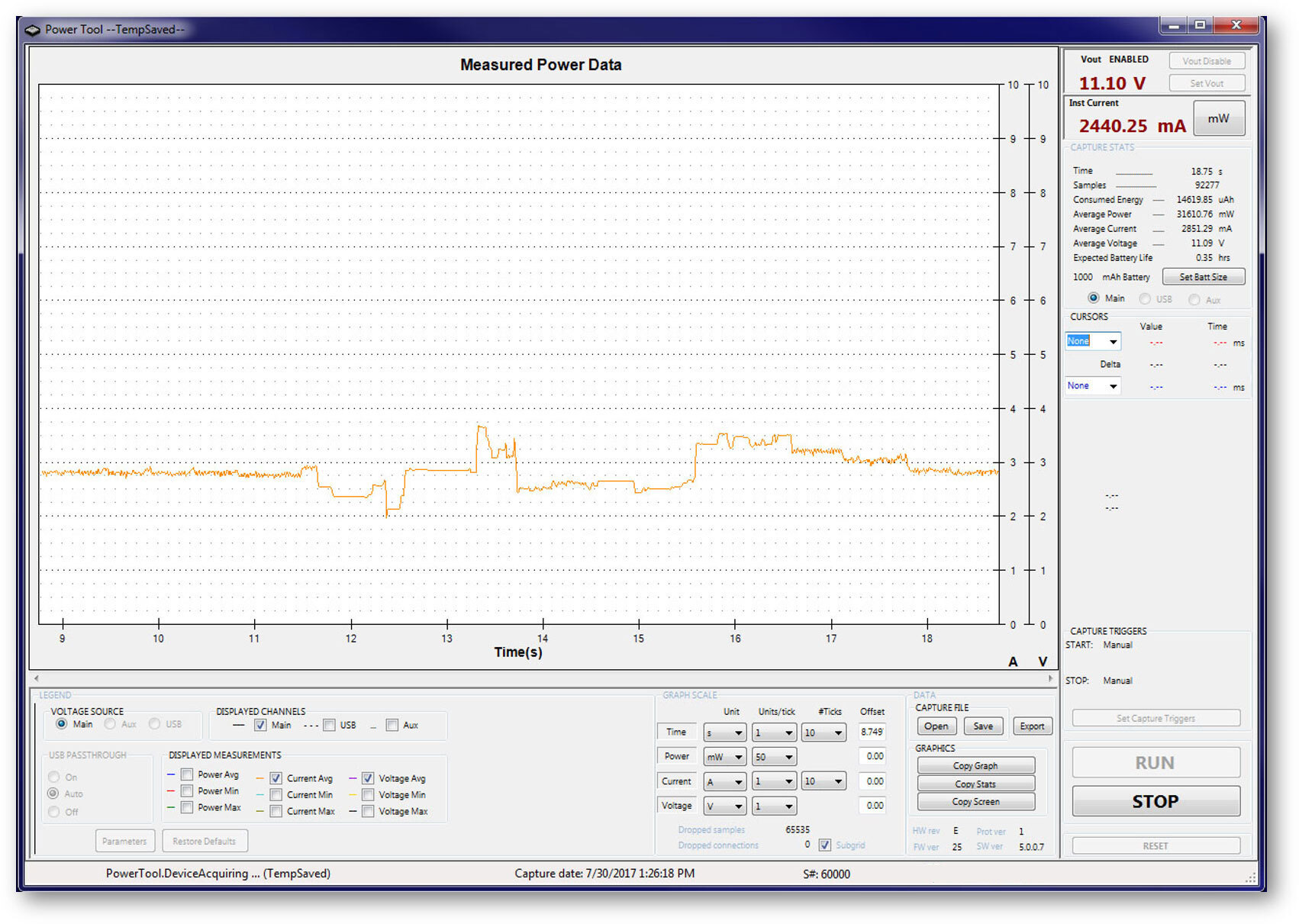Save the capture file
1299x924 pixels.
click(x=983, y=726)
